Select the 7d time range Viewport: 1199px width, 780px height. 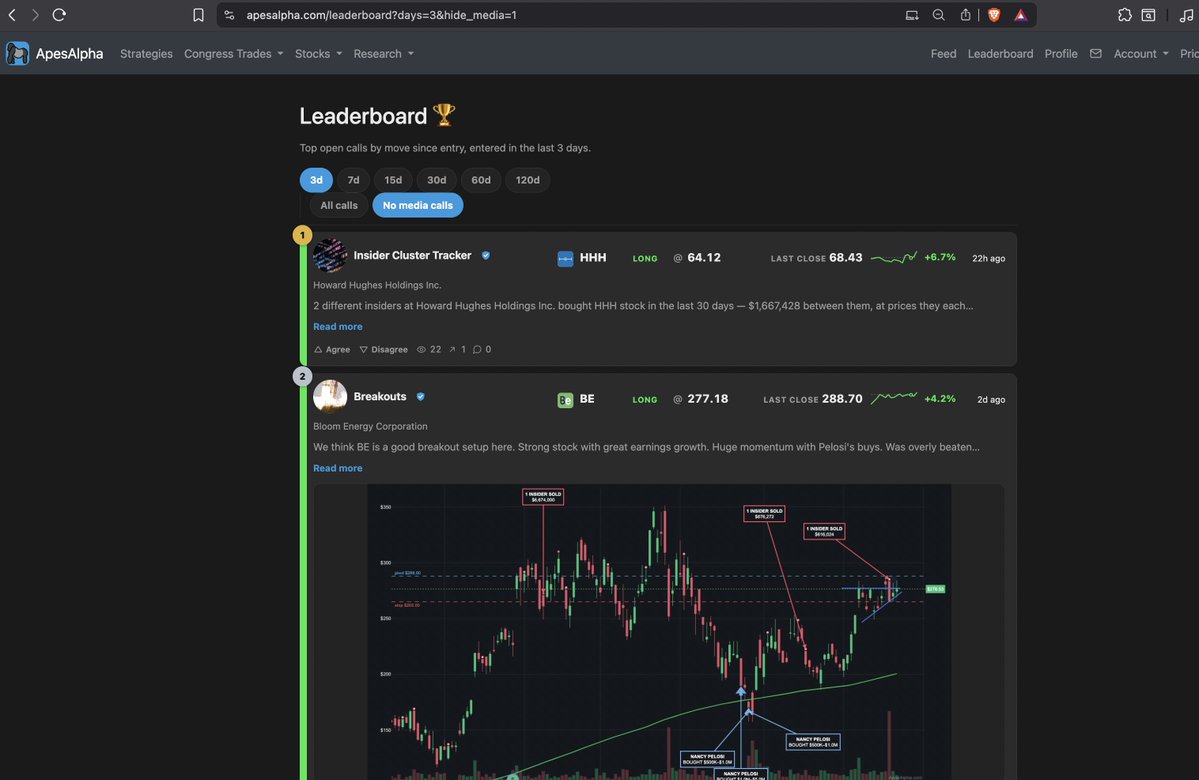pos(353,180)
